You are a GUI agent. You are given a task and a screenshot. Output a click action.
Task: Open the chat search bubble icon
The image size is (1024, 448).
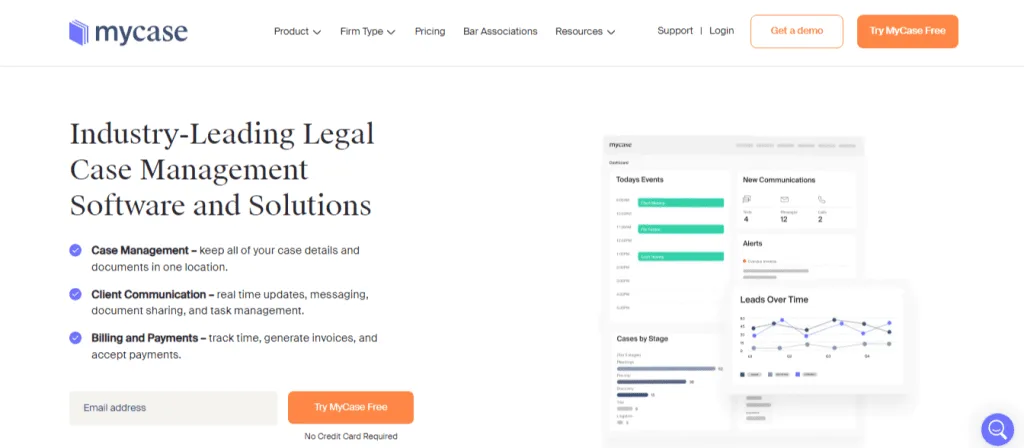point(997,429)
